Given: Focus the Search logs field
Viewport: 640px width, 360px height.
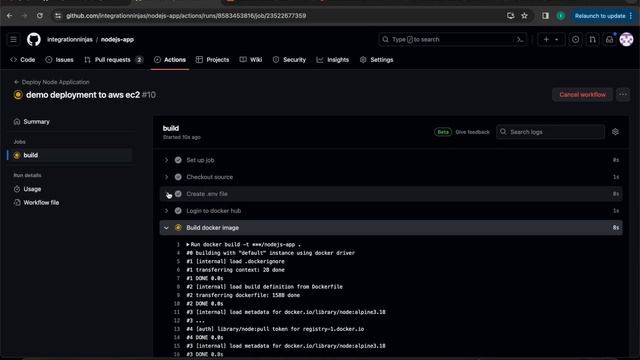Looking at the screenshot, I should point(551,132).
